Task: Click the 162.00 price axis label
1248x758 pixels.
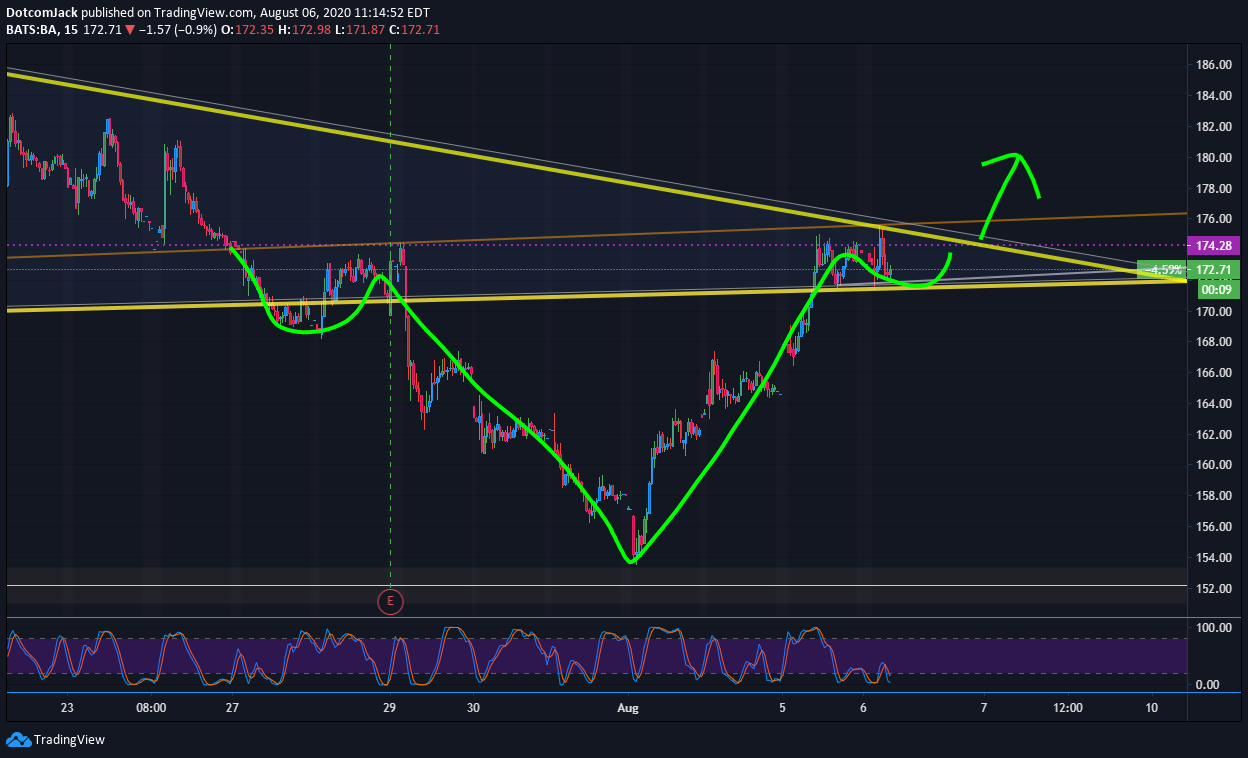Action: click(1213, 435)
